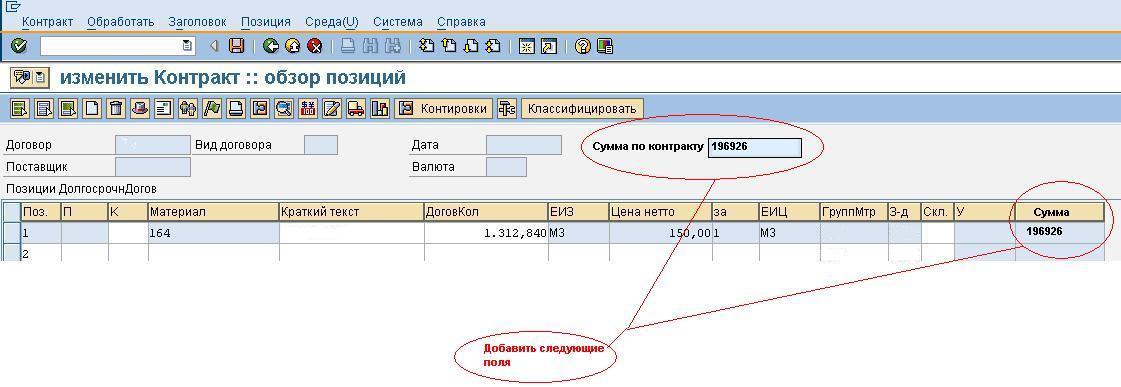Image resolution: width=1121 pixels, height=387 pixels.
Task: Click the red calculator conditions icon
Action: pyautogui.click(x=308, y=109)
